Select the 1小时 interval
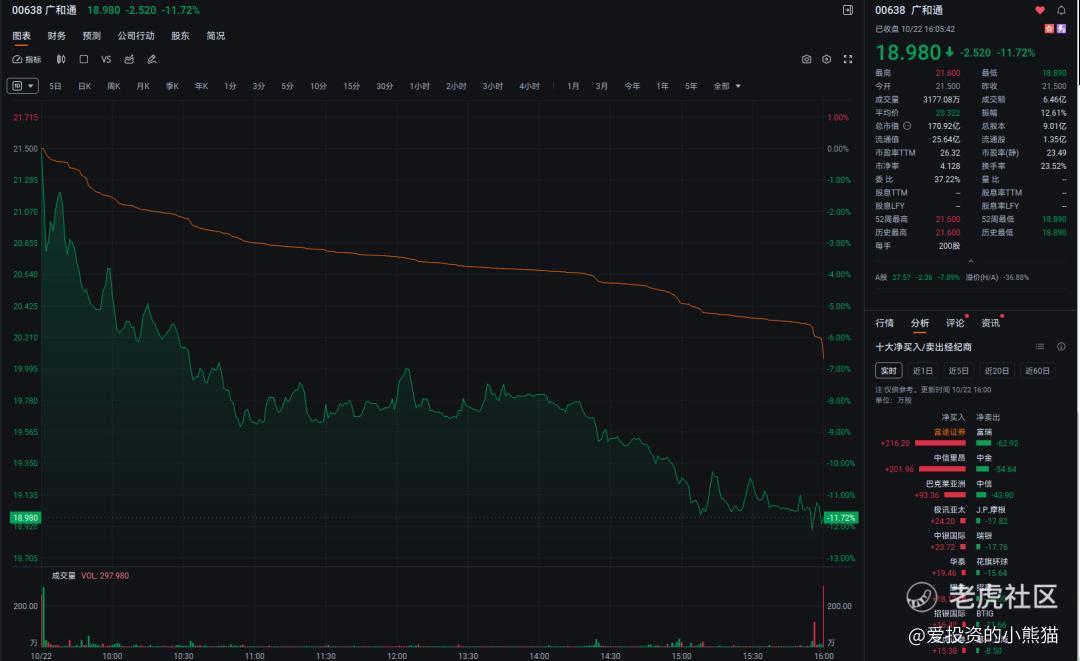The height and width of the screenshot is (661, 1080). [419, 86]
